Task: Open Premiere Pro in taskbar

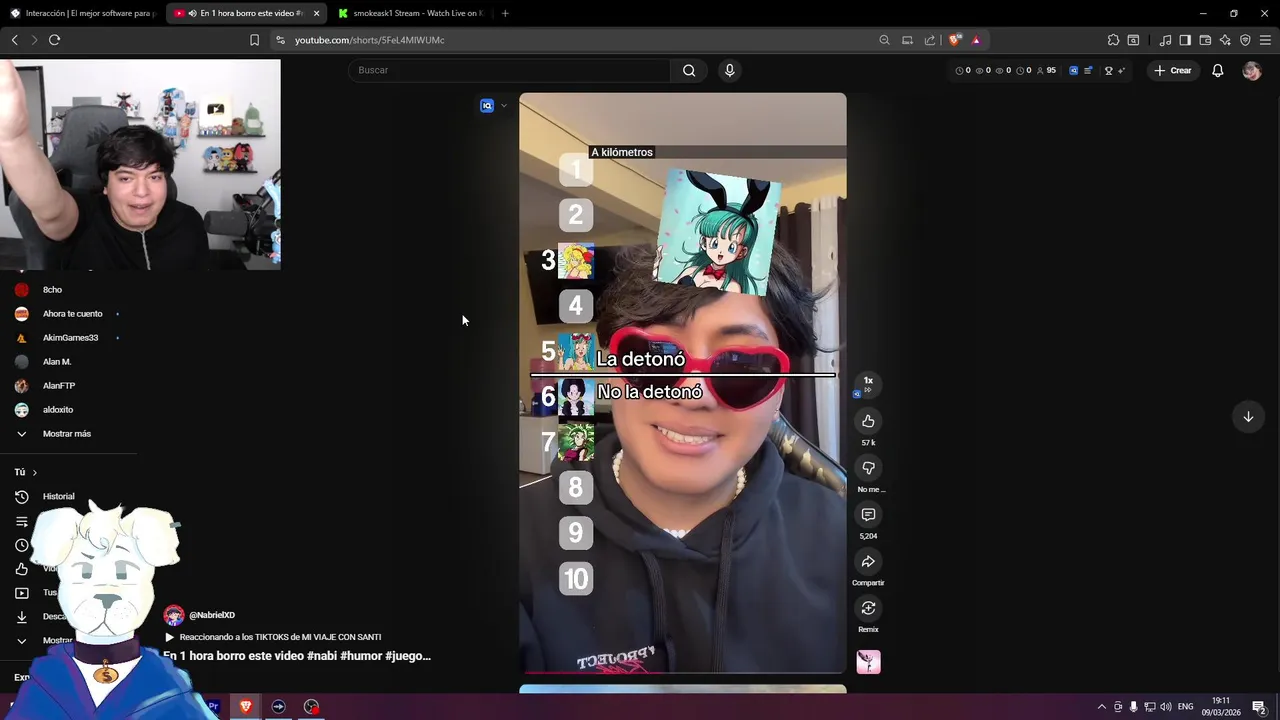Action: click(x=213, y=706)
